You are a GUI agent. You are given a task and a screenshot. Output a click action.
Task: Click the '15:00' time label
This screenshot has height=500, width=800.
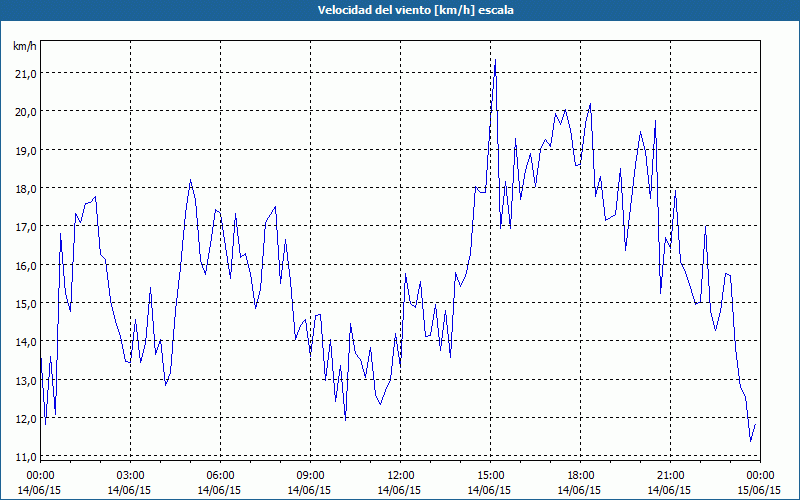tap(491, 476)
